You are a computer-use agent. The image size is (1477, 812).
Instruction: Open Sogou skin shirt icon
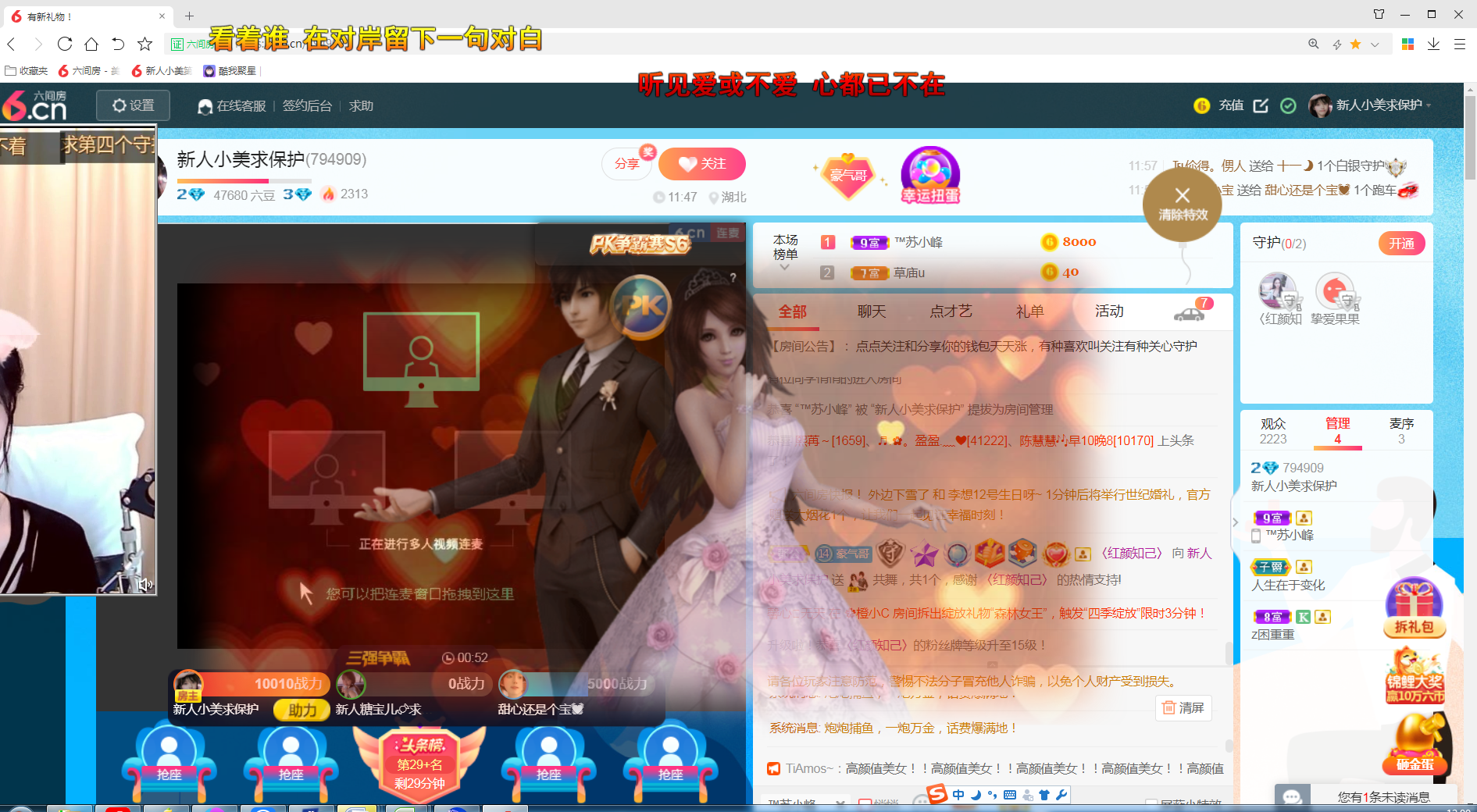click(x=1044, y=795)
